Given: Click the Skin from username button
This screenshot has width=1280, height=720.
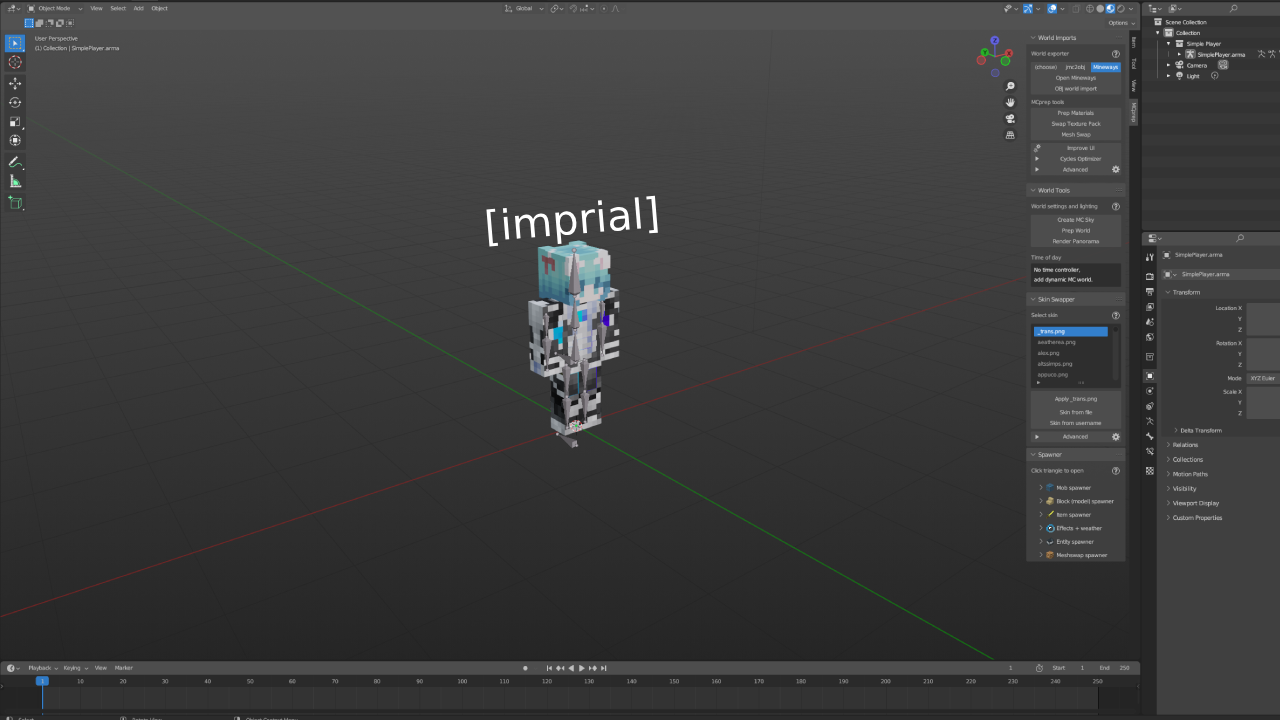Looking at the screenshot, I should (x=1075, y=423).
